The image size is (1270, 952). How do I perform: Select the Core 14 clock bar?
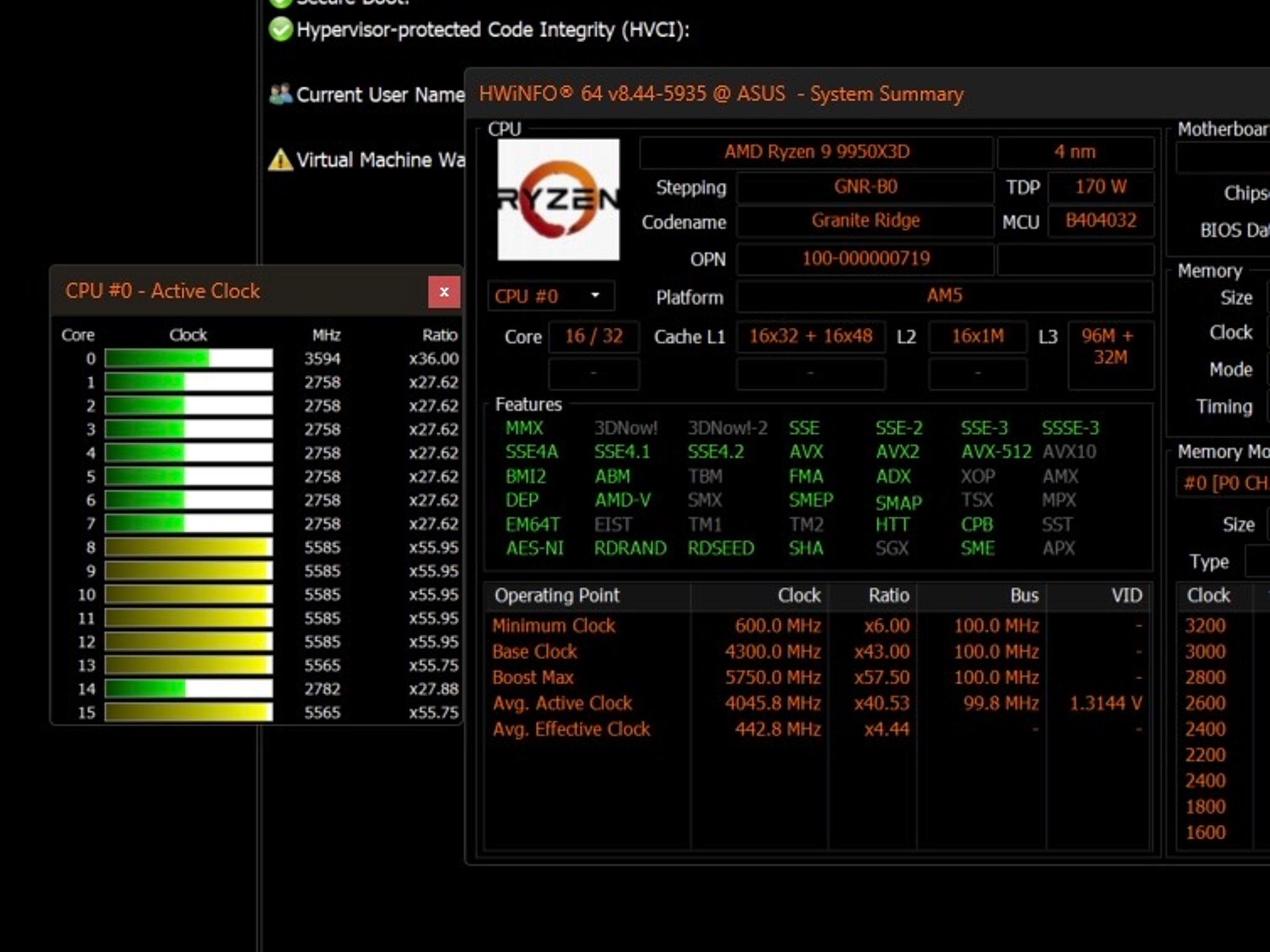point(189,689)
